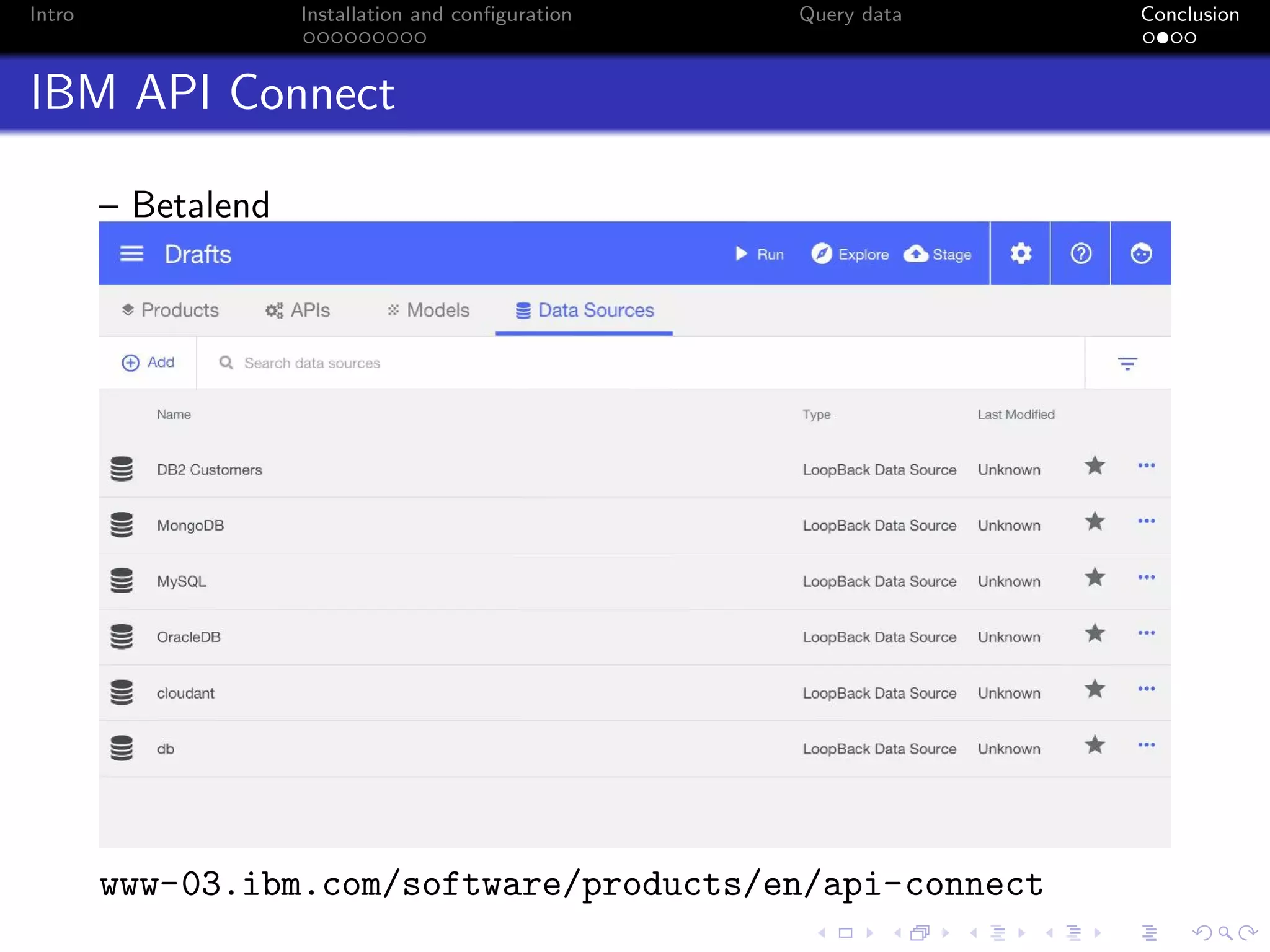Click the database icon for DB2 Customers
Image resolution: width=1270 pixels, height=952 pixels.
point(122,469)
